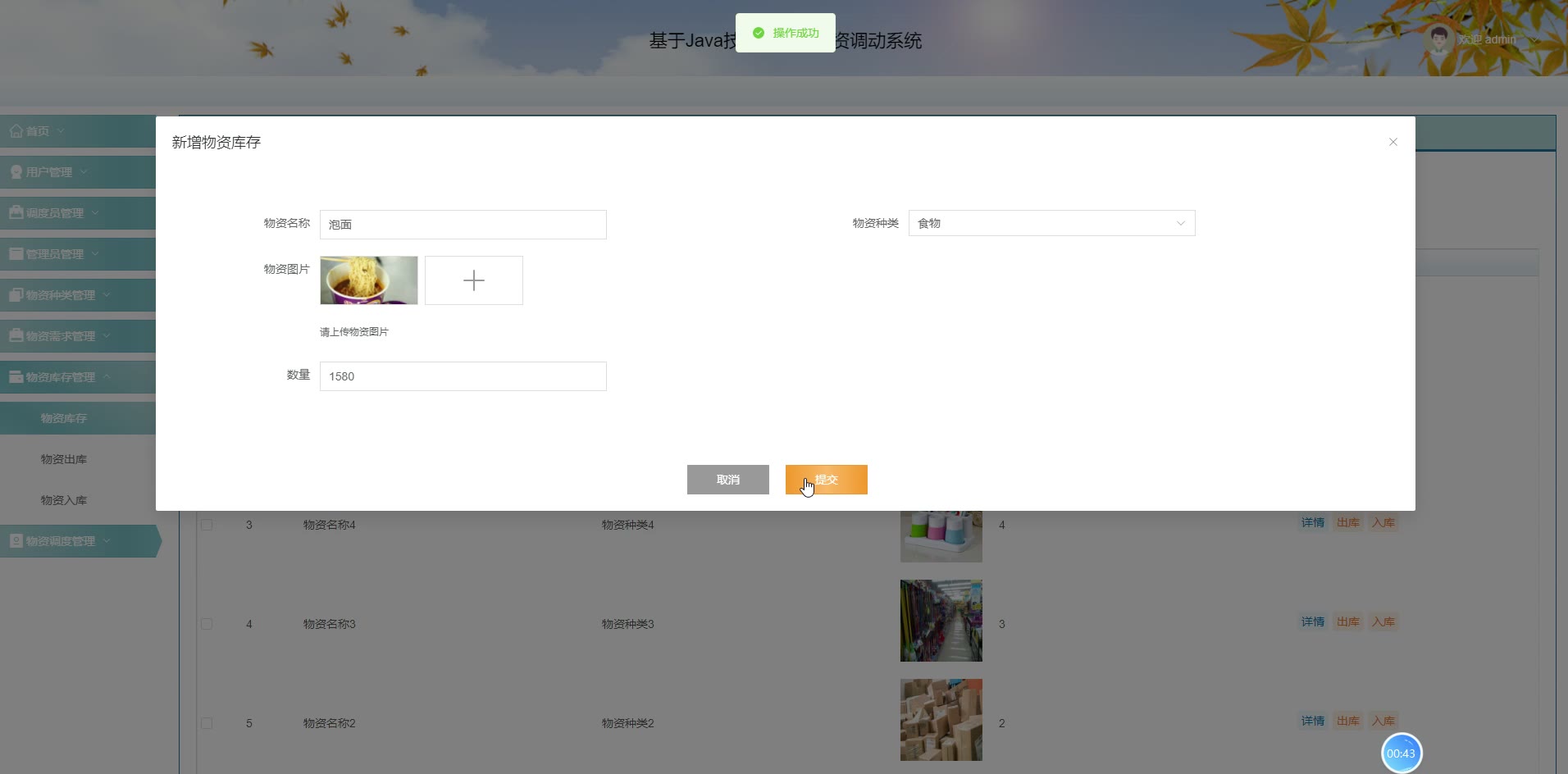
Task: Click the 操作成功 notification text
Action: (x=795, y=33)
